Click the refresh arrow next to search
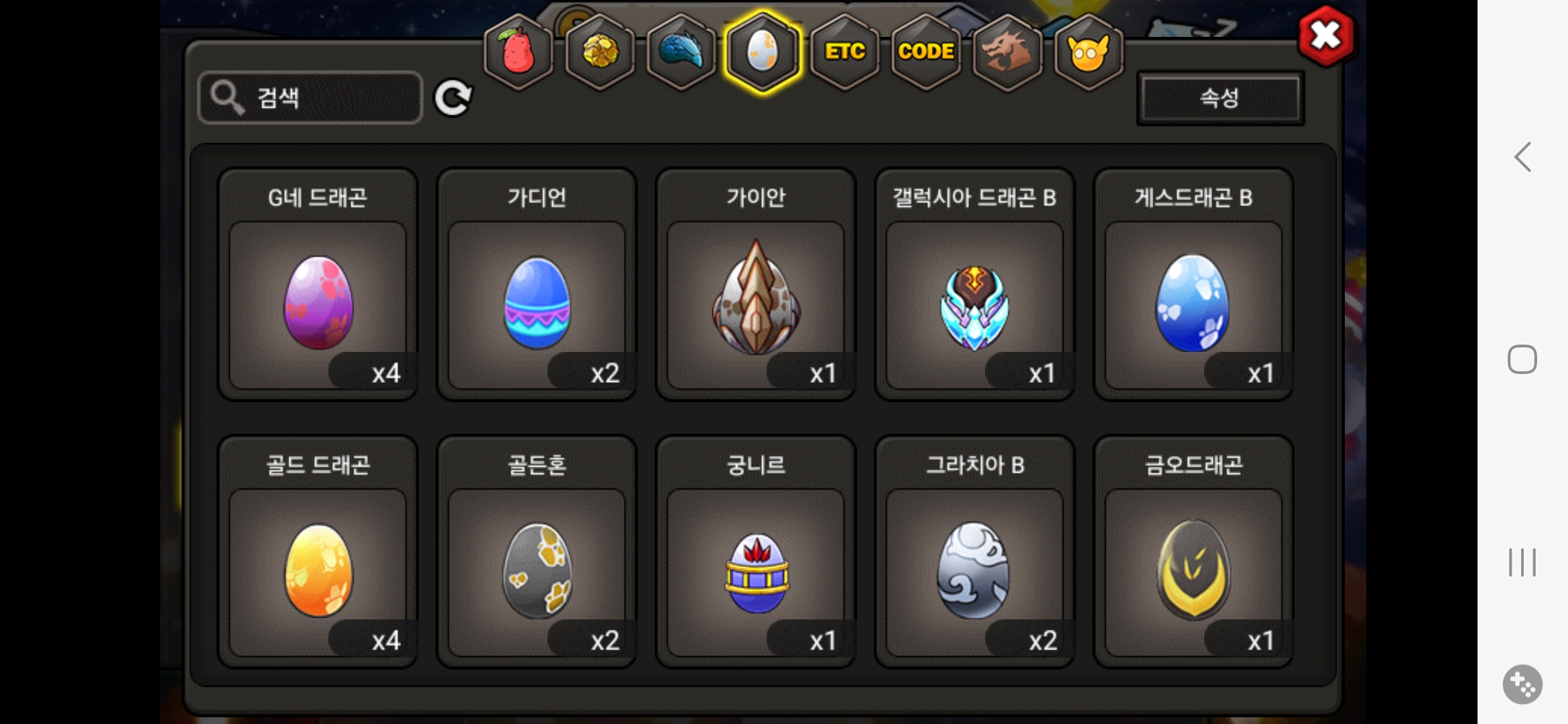 [x=454, y=99]
